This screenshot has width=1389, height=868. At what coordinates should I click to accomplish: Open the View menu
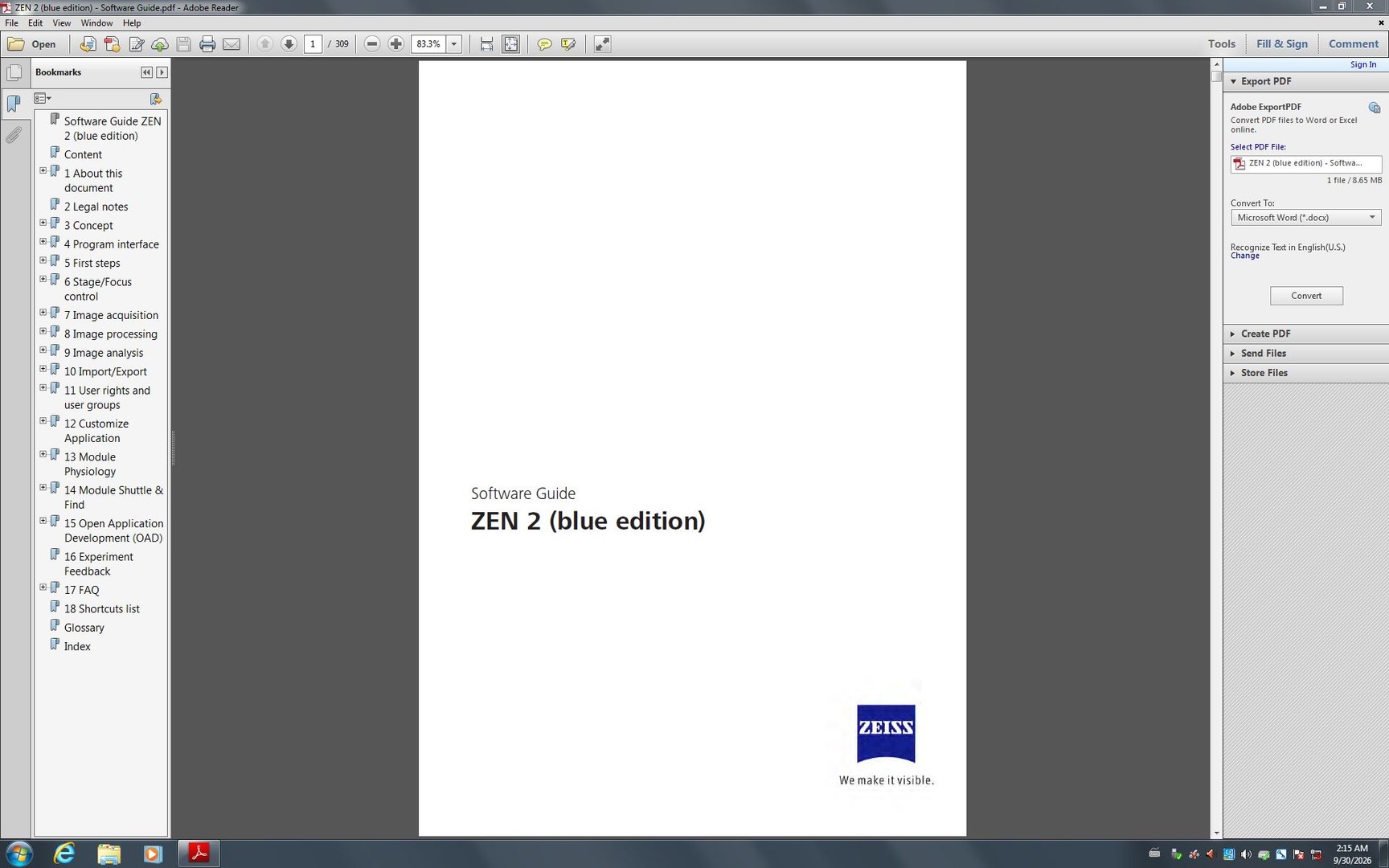61,23
